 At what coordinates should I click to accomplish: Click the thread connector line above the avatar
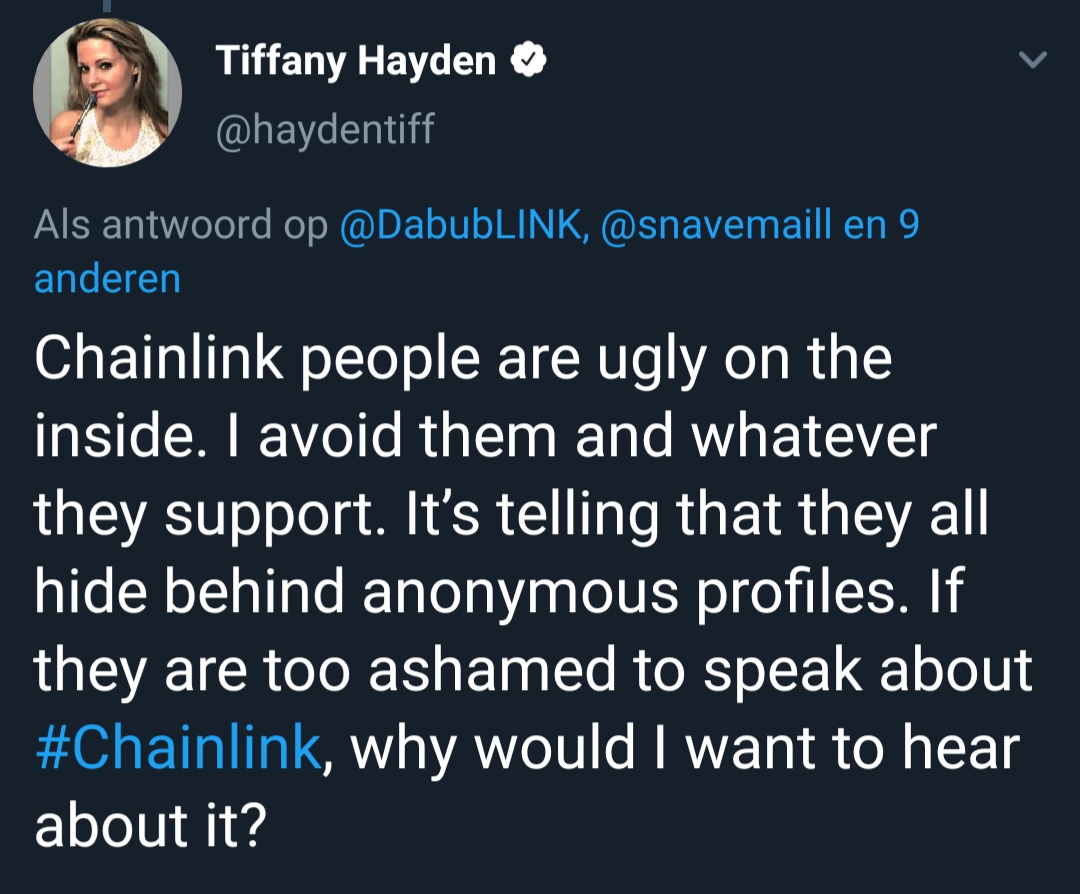coord(108,6)
